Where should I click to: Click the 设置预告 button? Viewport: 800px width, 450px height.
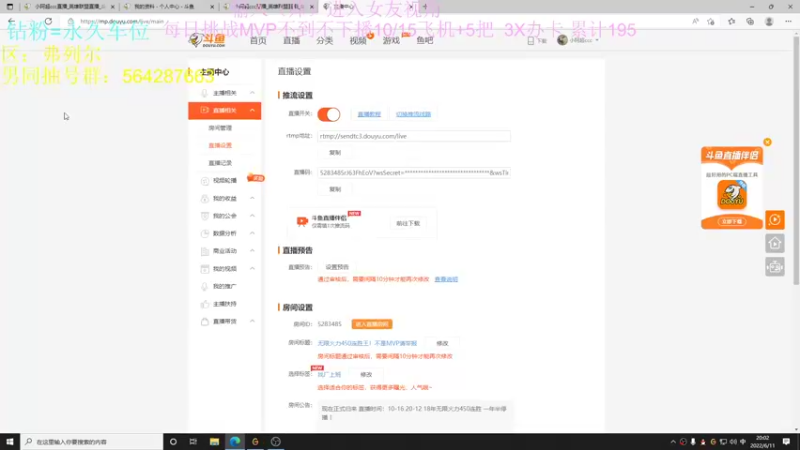click(337, 267)
